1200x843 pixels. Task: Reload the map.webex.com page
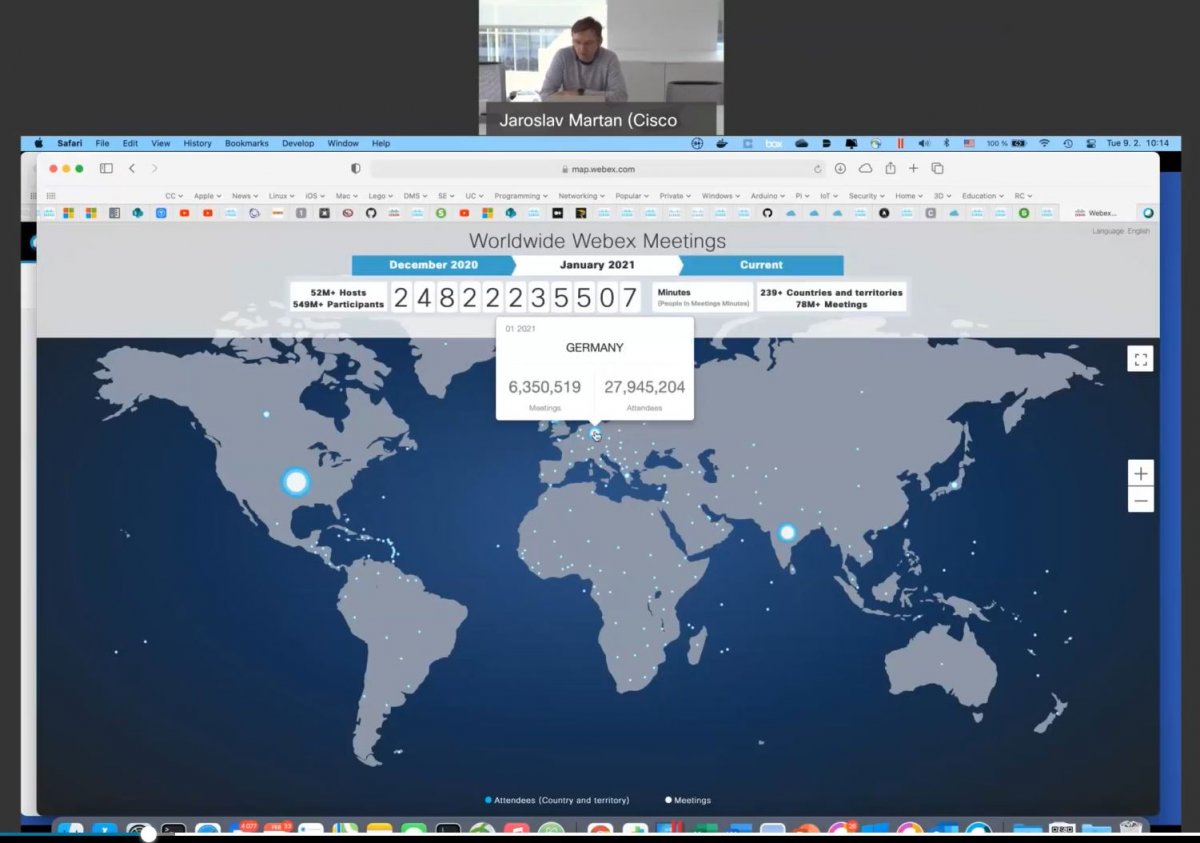point(818,169)
